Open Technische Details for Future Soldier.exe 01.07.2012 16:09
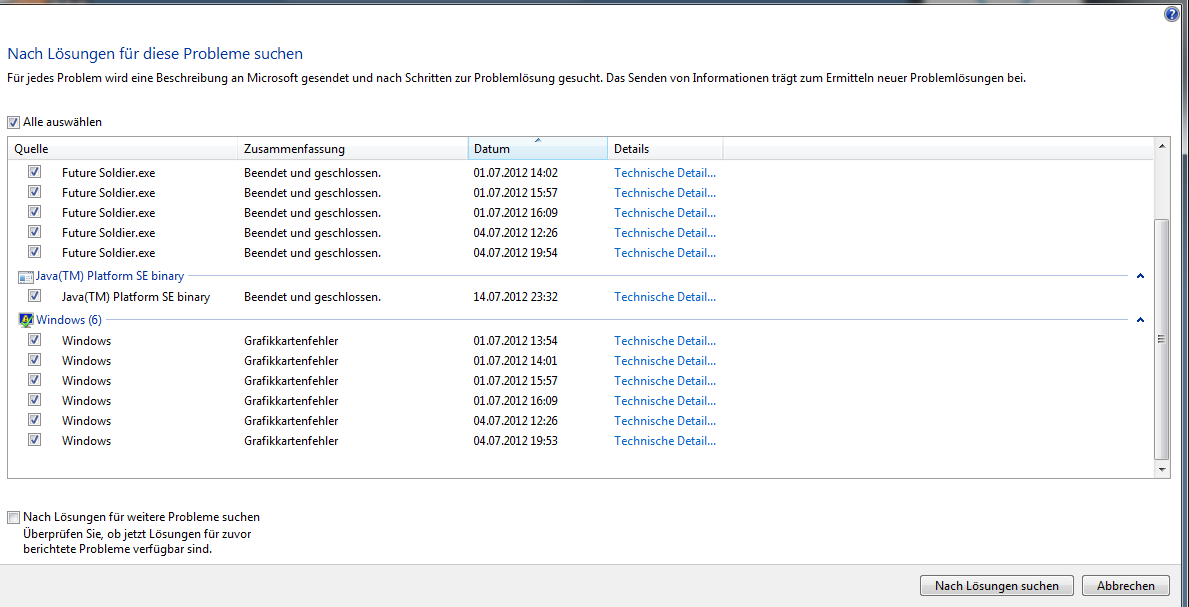 [x=665, y=213]
